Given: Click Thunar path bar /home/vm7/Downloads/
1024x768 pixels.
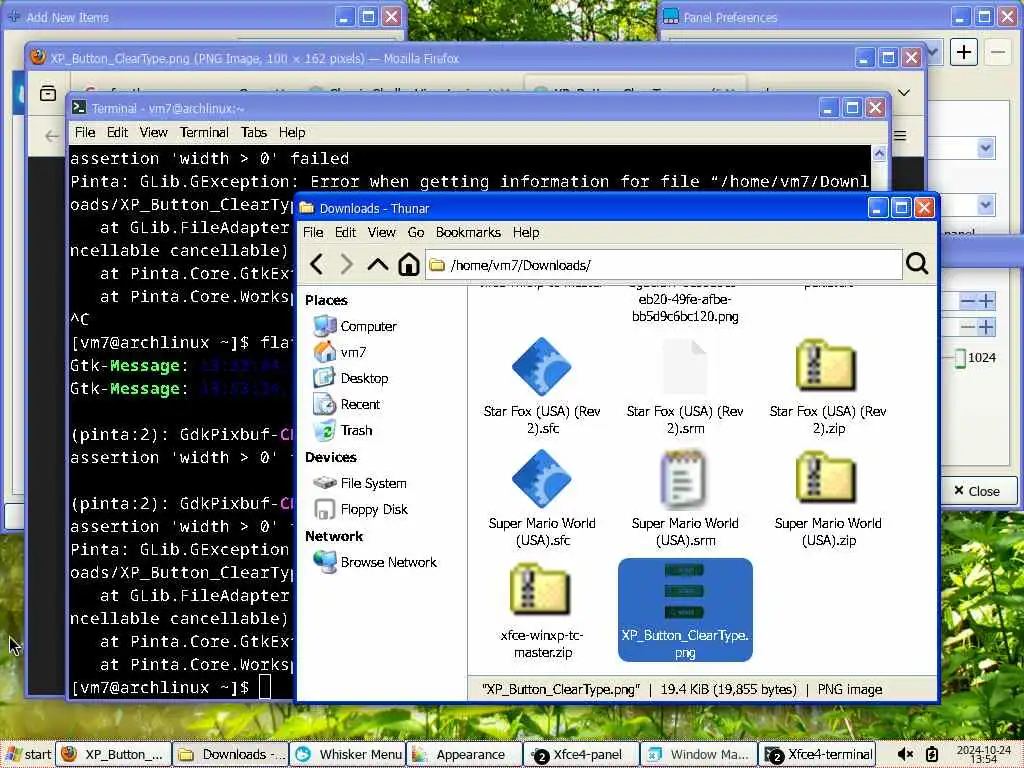Looking at the screenshot, I should pyautogui.click(x=664, y=264).
